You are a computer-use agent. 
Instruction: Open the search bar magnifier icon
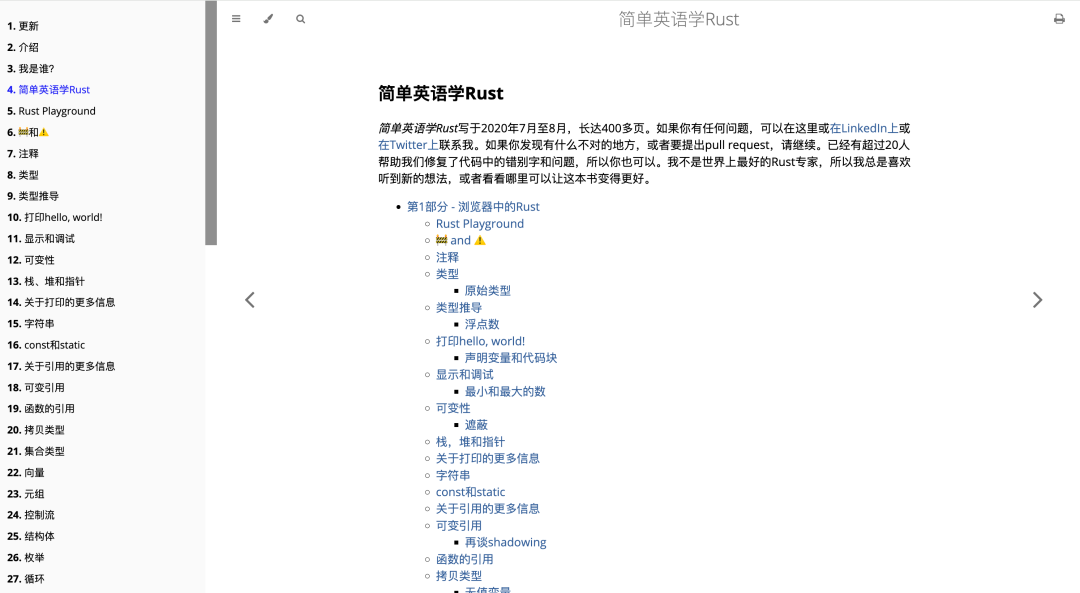tap(300, 19)
